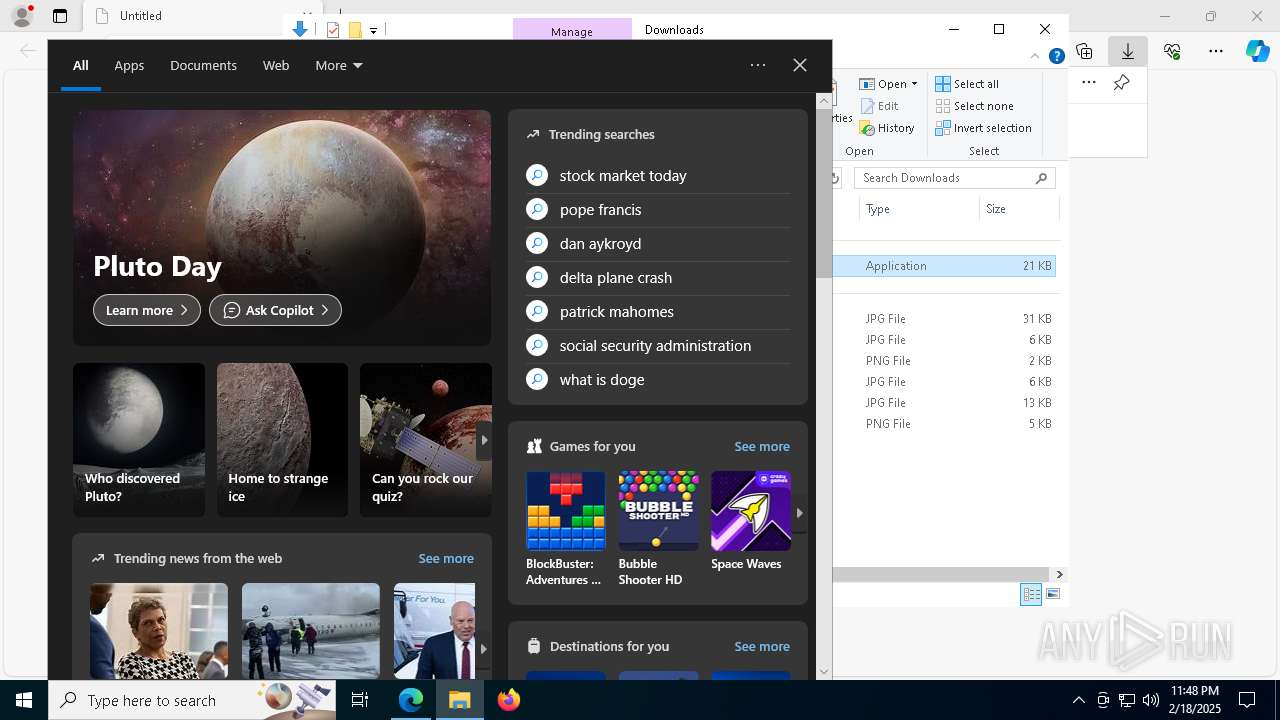
Task: Click the search icon beside 'social security administration'
Action: point(537,346)
